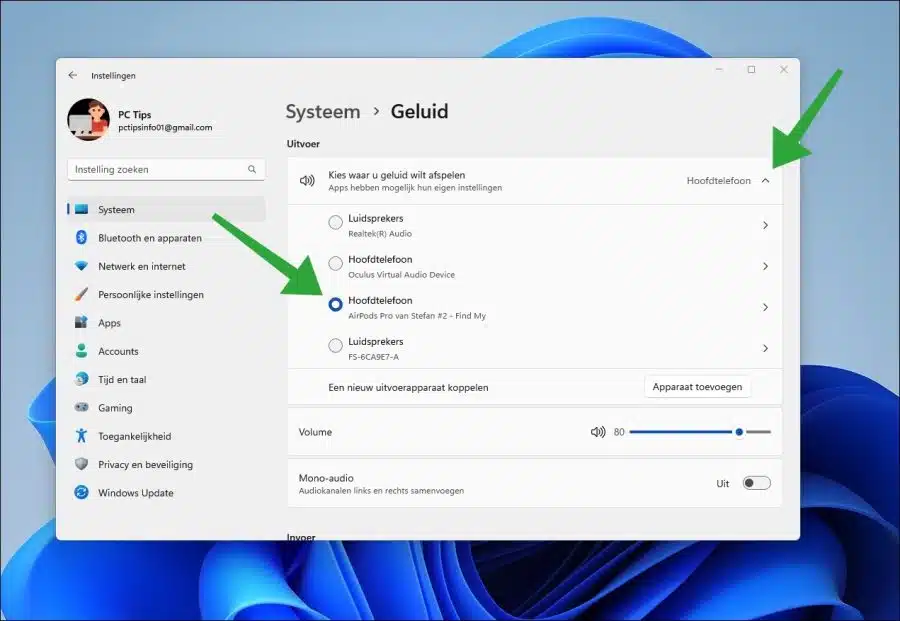Collapse the 'Kies waar u geluid wilt afspelen' list
Image resolution: width=900 pixels, height=621 pixels.
[765, 181]
